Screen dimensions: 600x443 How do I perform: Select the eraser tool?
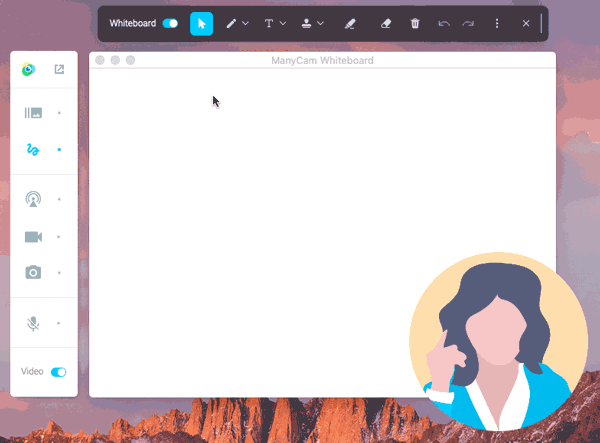386,24
